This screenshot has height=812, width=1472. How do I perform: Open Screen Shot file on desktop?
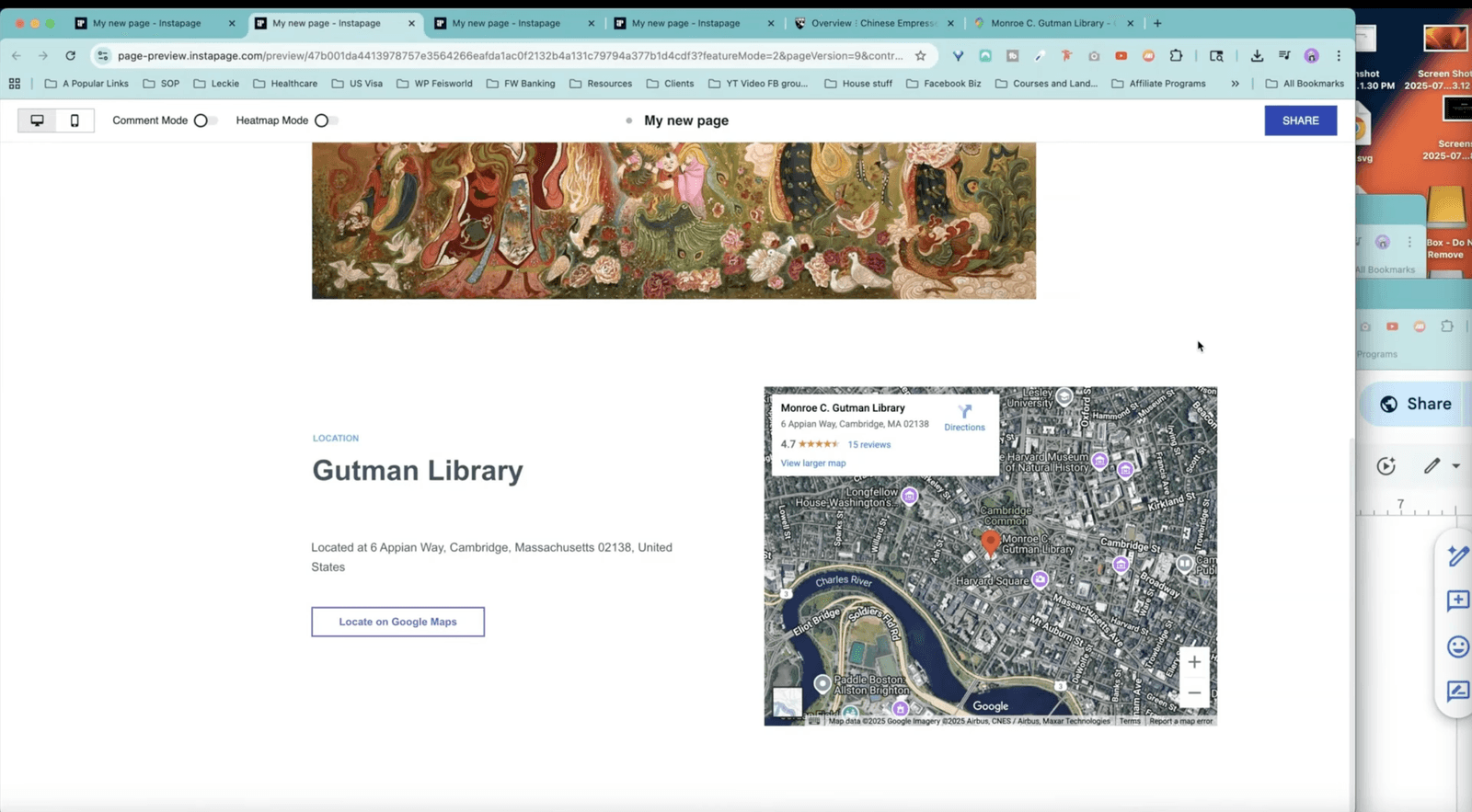coord(1445,57)
